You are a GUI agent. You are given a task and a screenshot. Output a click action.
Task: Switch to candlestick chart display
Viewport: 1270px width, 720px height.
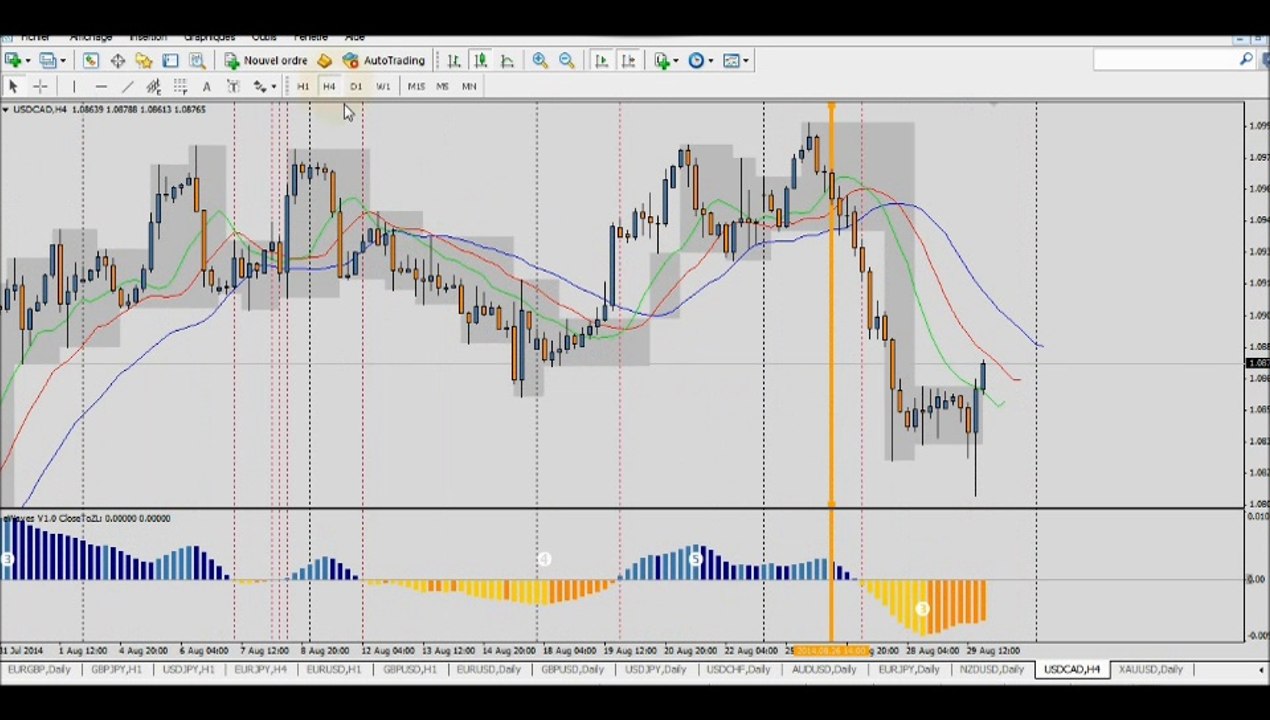click(480, 61)
